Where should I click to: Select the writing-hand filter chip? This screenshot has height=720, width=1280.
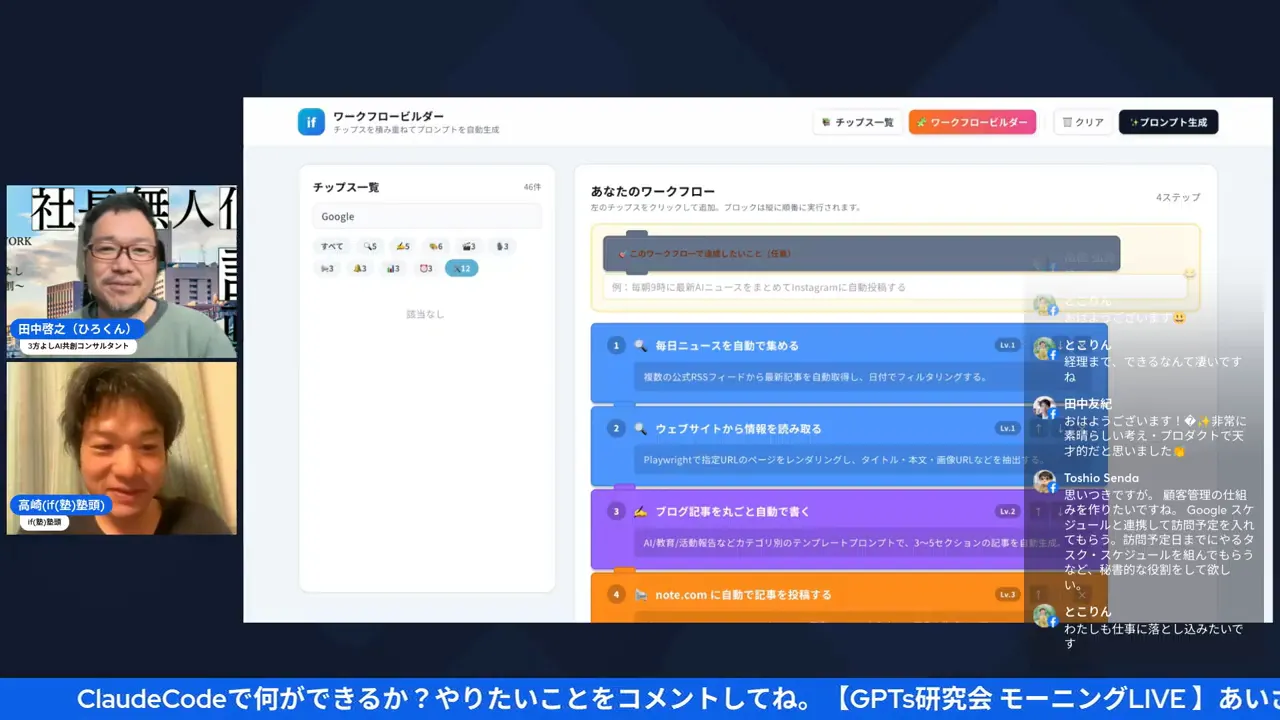404,246
